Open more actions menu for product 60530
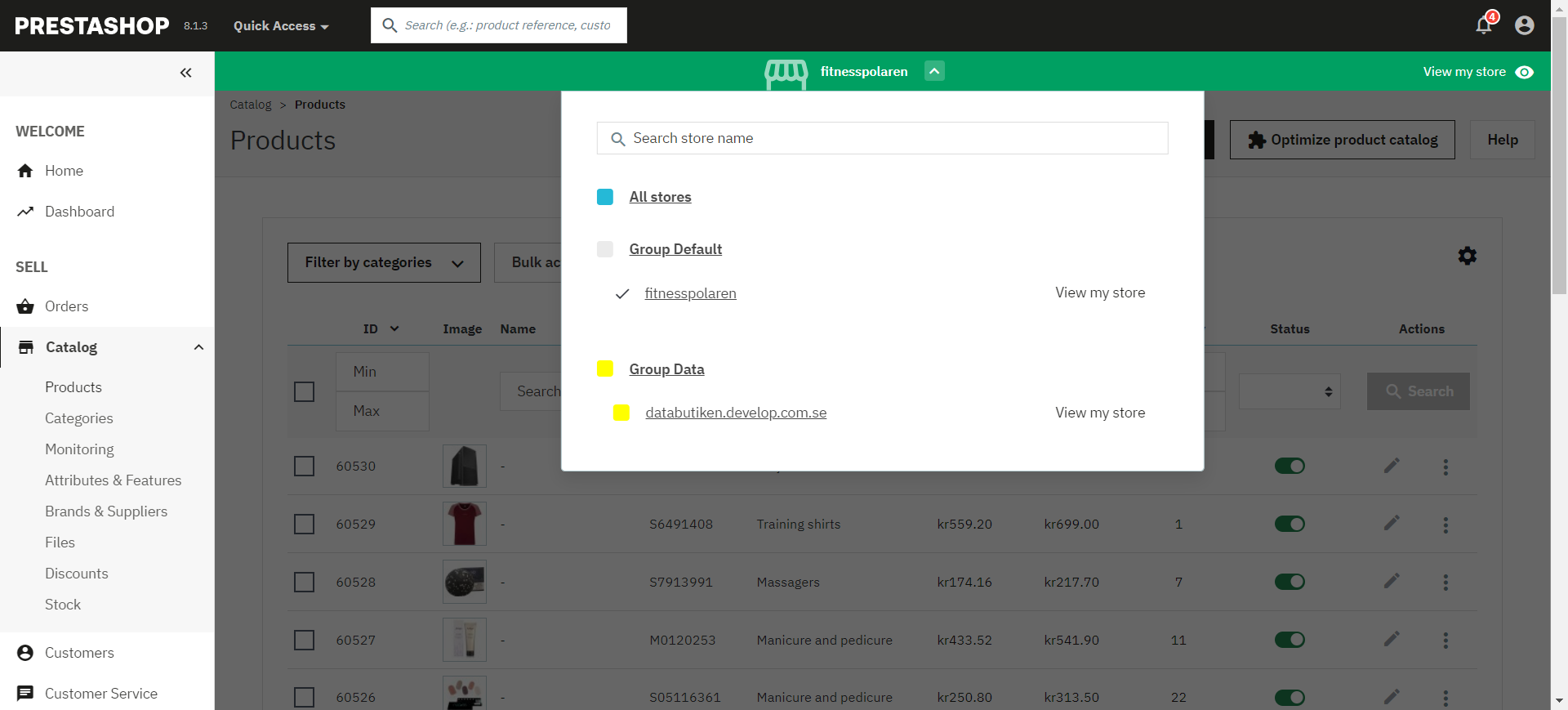This screenshot has width=1568, height=710. point(1445,467)
